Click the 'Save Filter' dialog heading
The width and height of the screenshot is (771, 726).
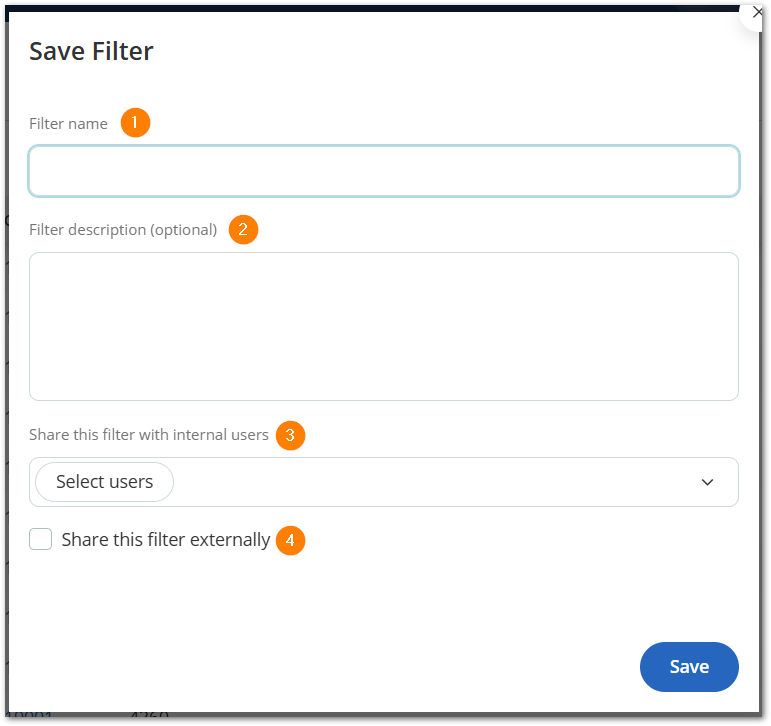tap(91, 51)
